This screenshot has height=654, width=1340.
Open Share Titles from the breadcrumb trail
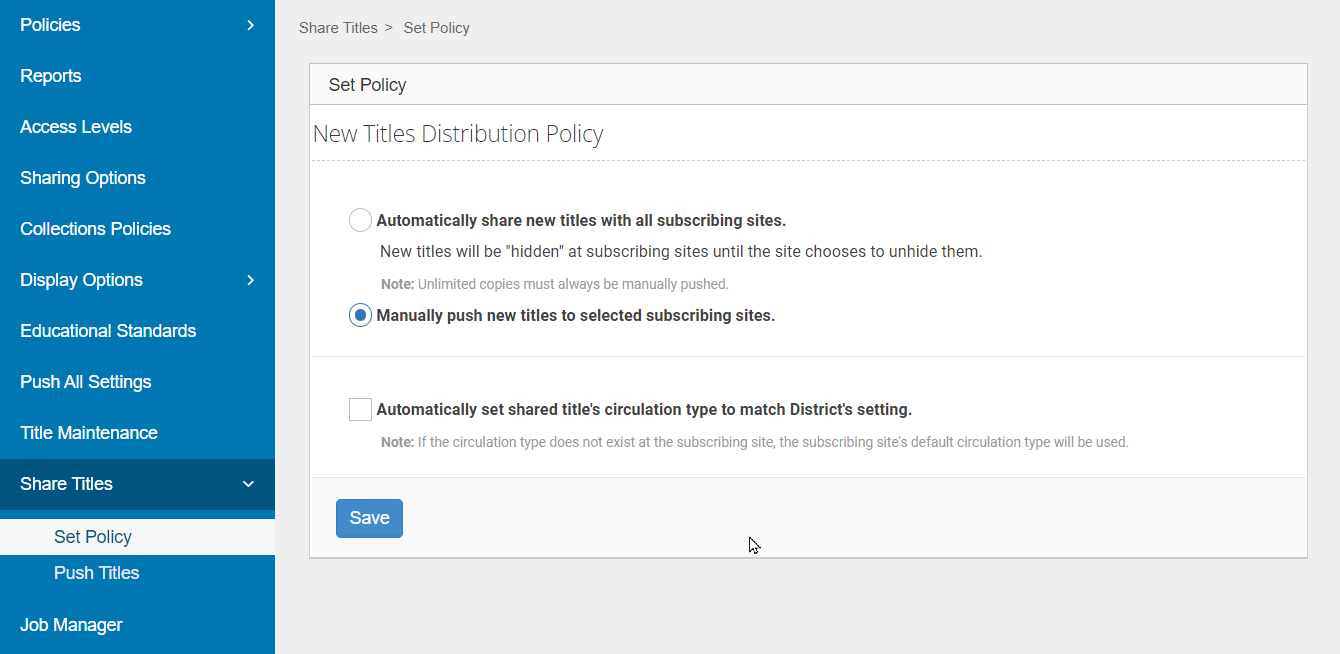coord(338,27)
